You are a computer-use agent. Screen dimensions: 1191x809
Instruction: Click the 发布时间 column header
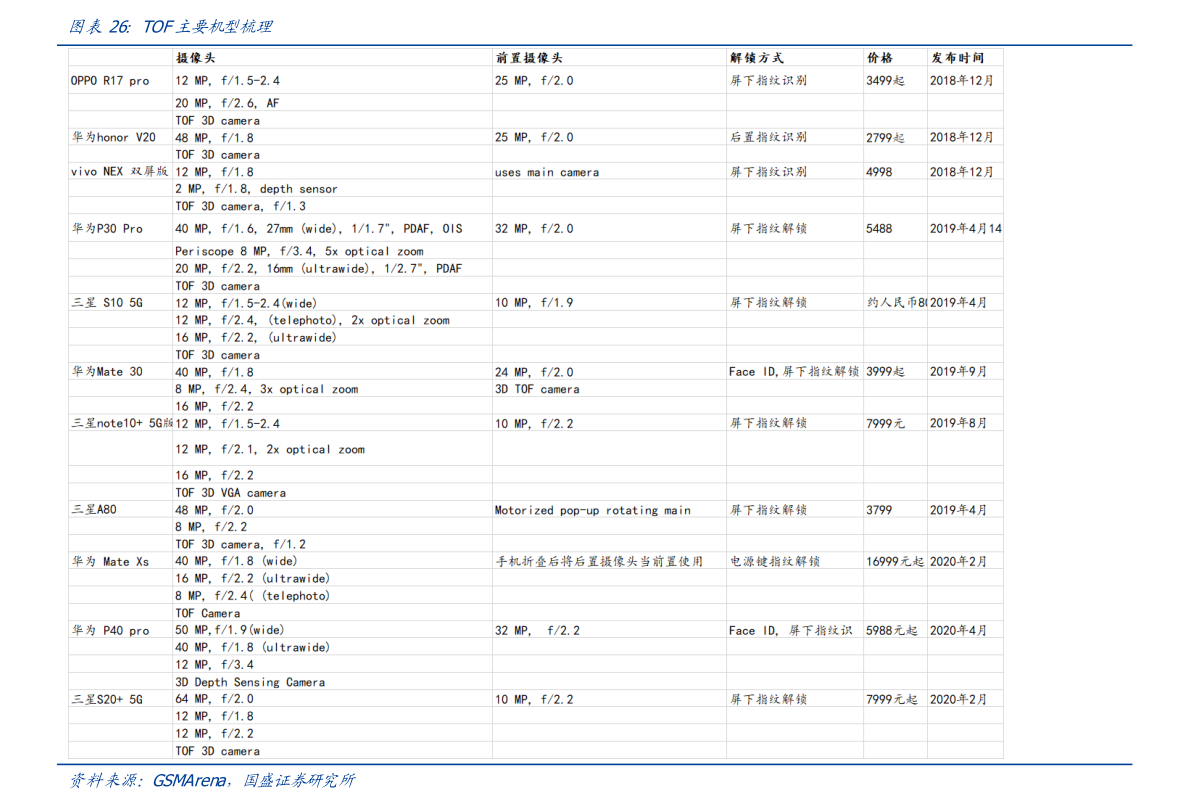click(x=957, y=58)
